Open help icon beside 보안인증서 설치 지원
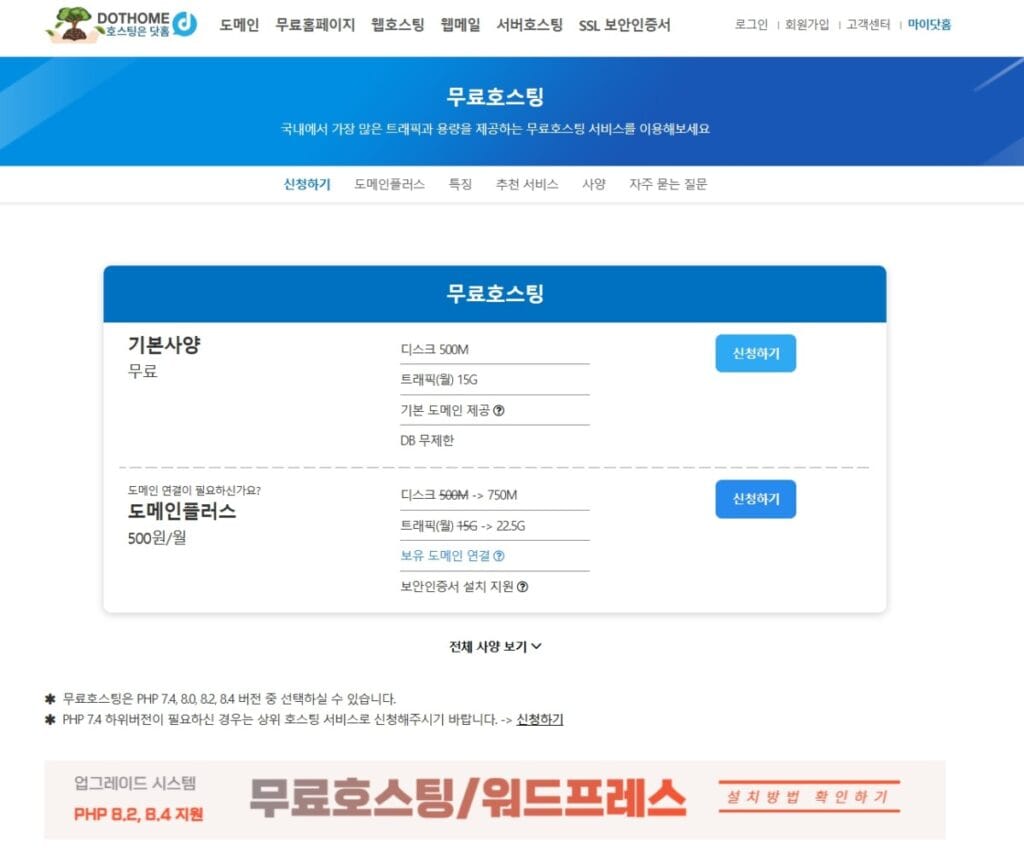 click(522, 586)
